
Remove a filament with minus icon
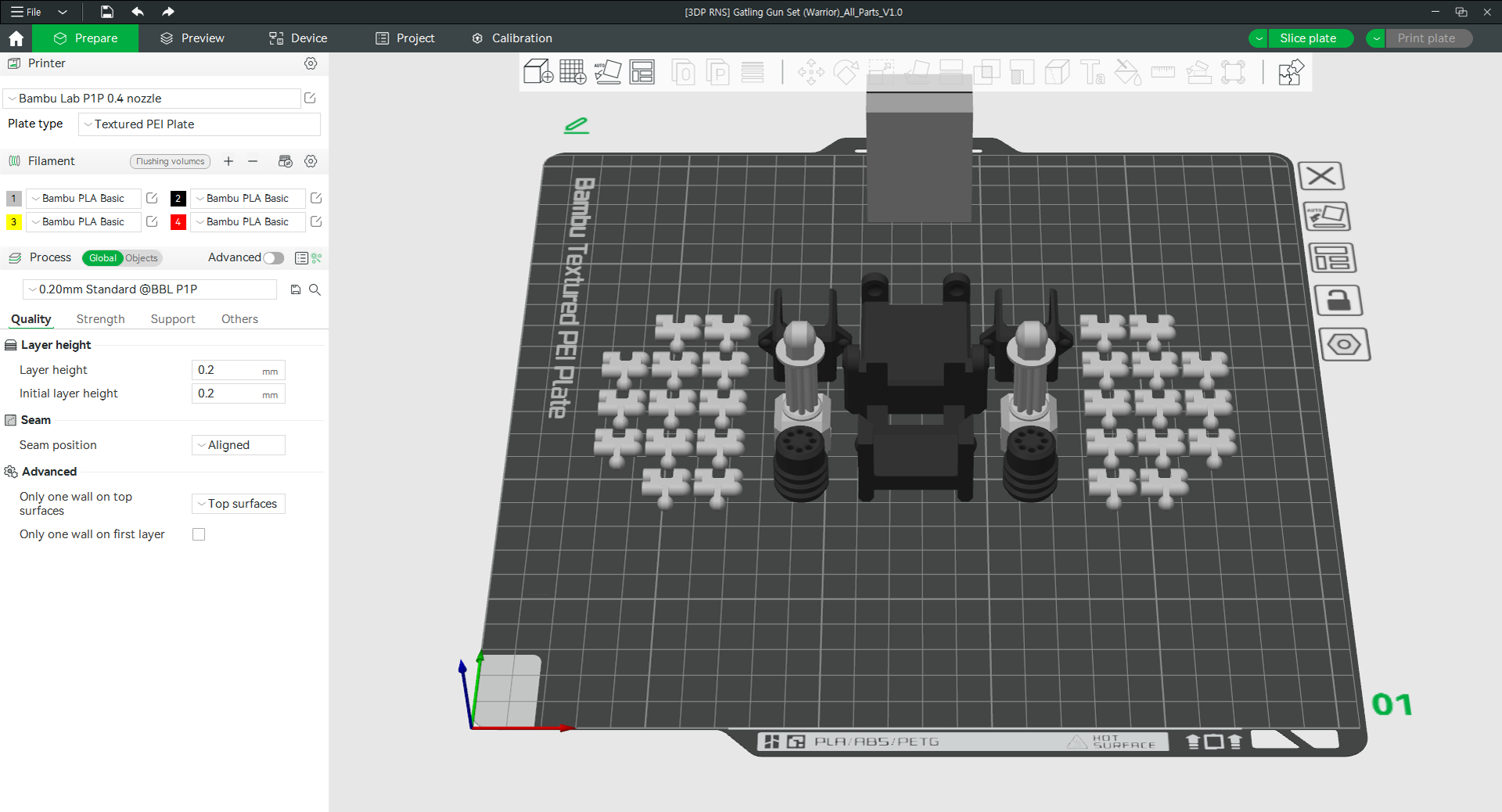point(253,161)
